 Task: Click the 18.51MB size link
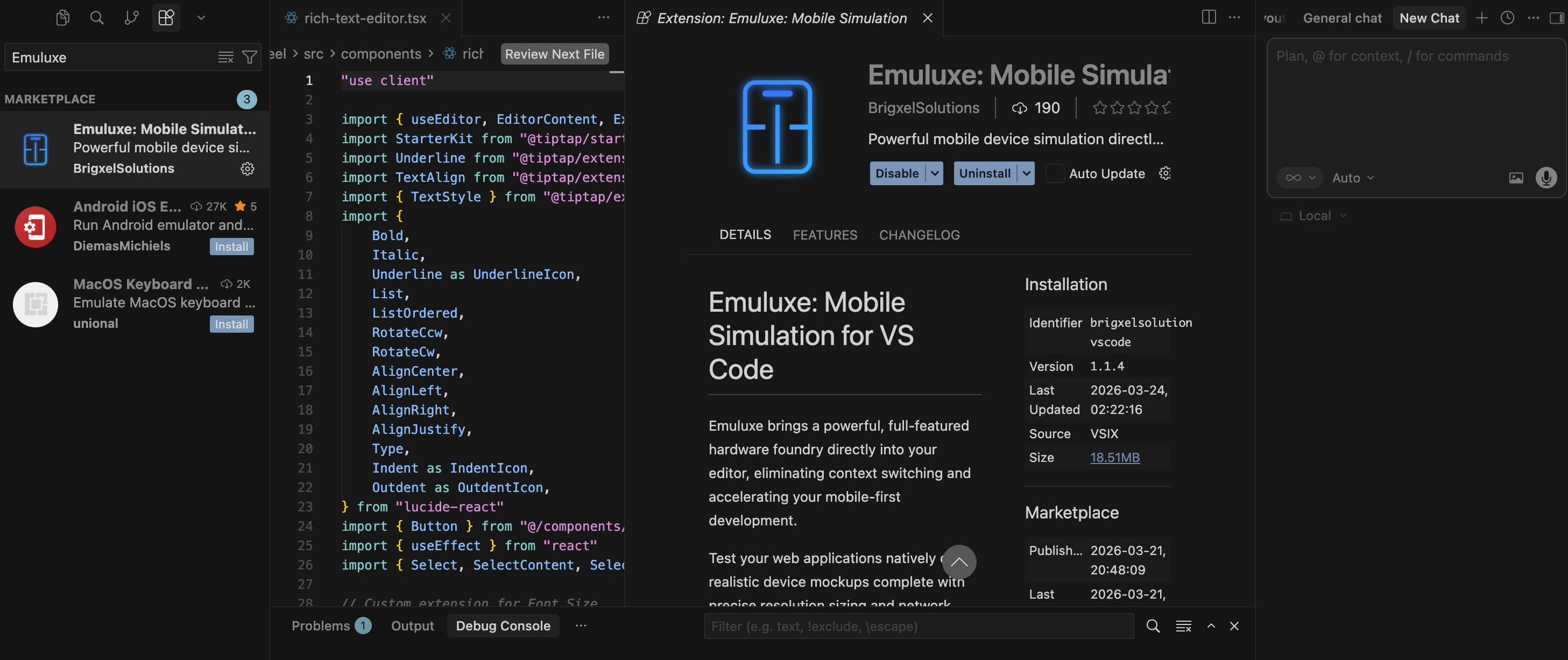tap(1114, 457)
